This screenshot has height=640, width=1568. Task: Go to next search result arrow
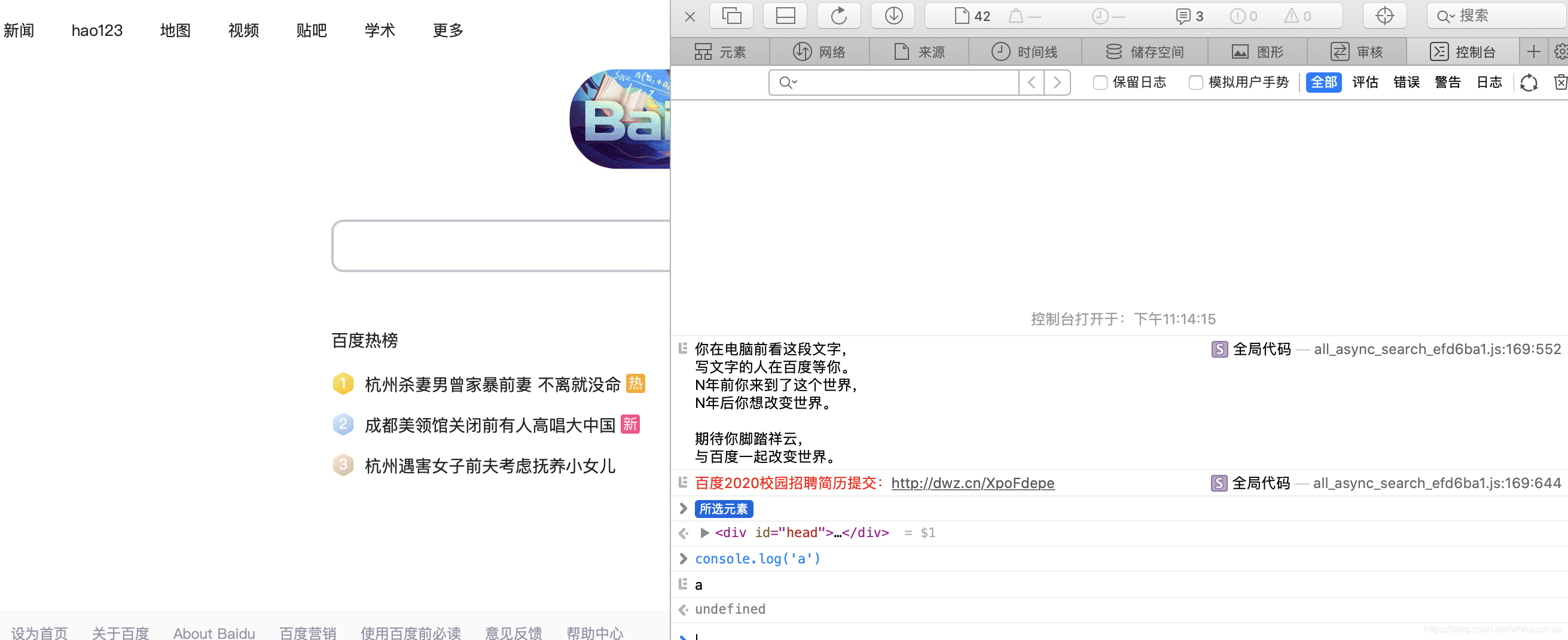[1057, 82]
